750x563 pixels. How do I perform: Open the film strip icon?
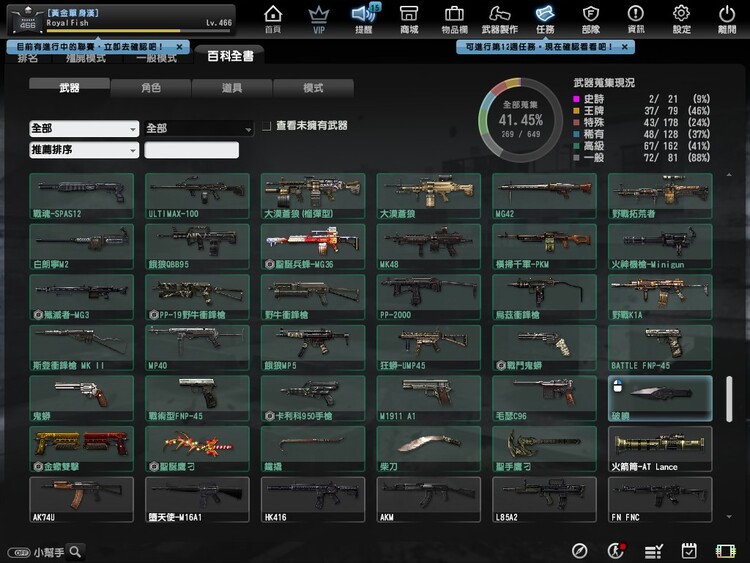[x=725, y=552]
